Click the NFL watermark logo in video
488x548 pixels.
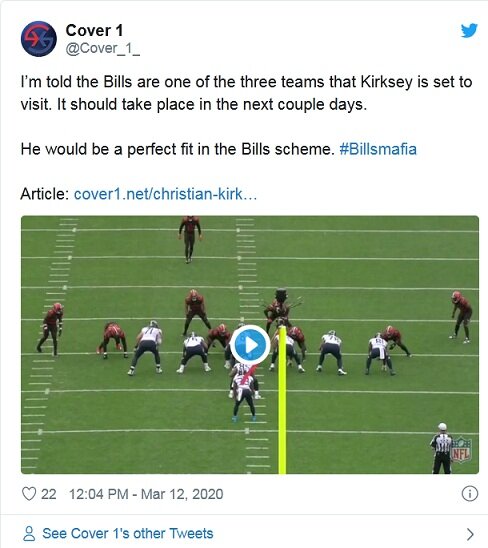[461, 450]
